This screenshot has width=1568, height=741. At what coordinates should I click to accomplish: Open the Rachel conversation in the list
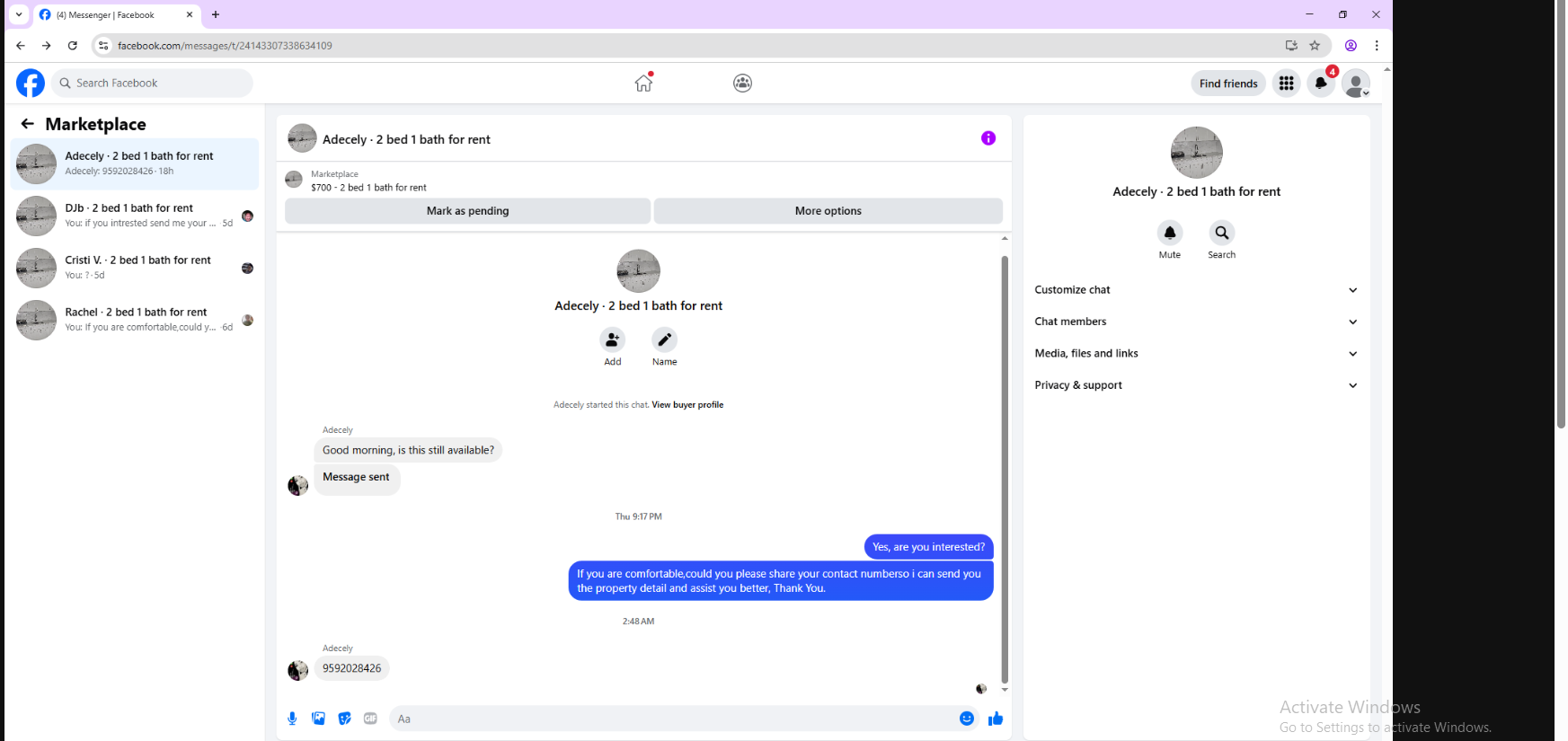(135, 321)
